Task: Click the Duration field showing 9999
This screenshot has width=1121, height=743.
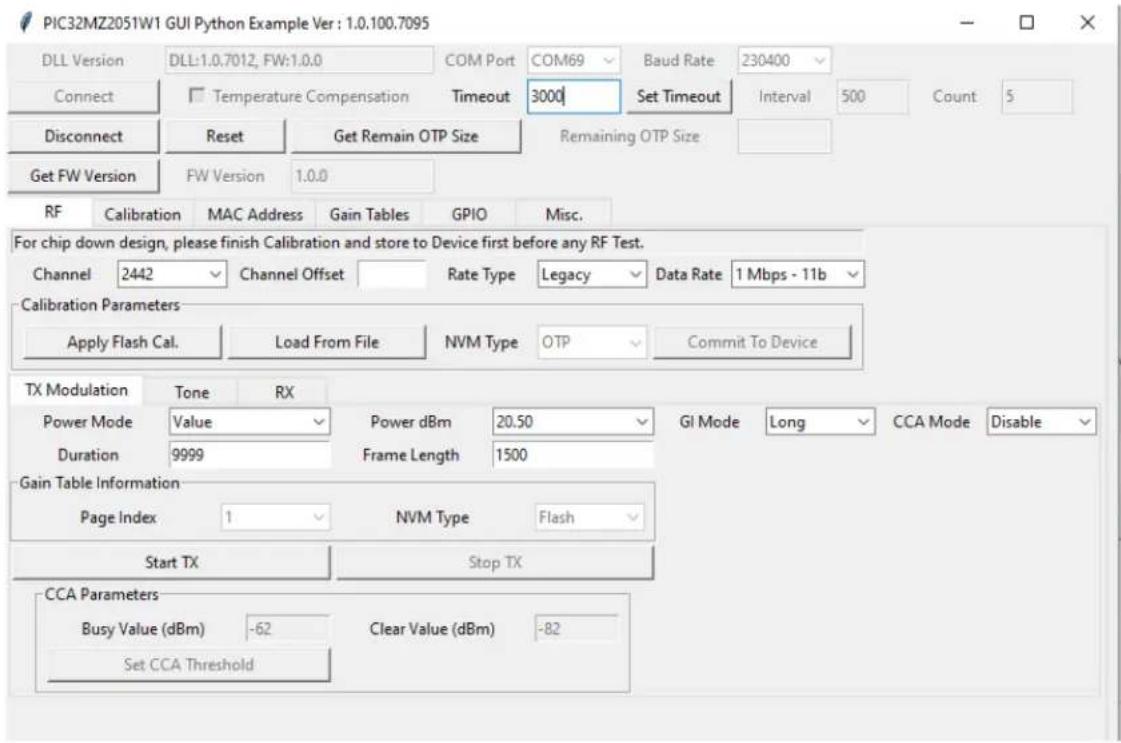Action: [250, 455]
